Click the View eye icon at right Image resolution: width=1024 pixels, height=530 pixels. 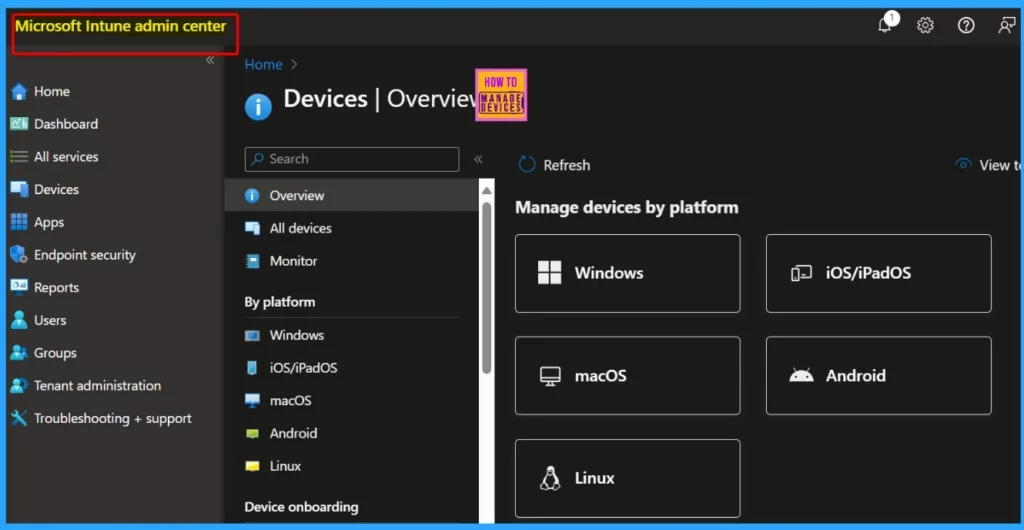point(963,164)
